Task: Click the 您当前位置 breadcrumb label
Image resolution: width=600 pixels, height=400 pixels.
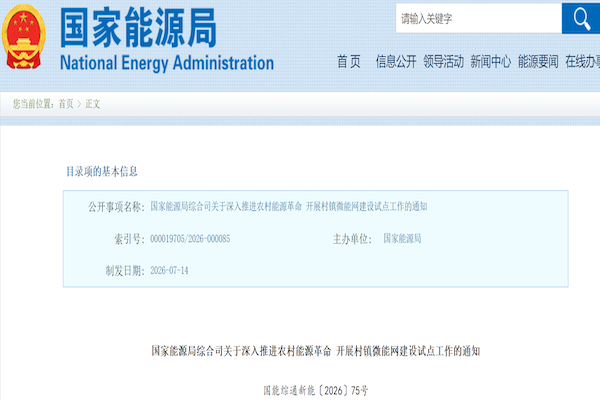Action: [34, 104]
